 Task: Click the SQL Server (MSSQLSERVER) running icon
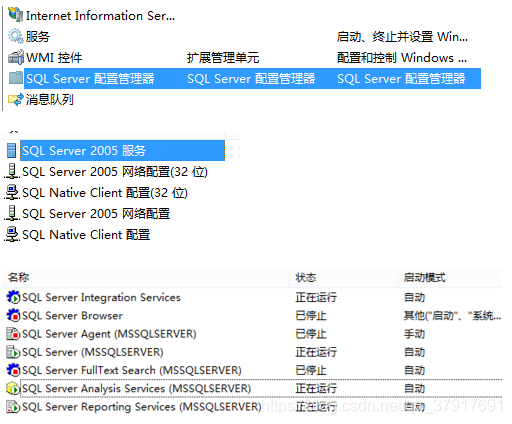[x=13, y=352]
